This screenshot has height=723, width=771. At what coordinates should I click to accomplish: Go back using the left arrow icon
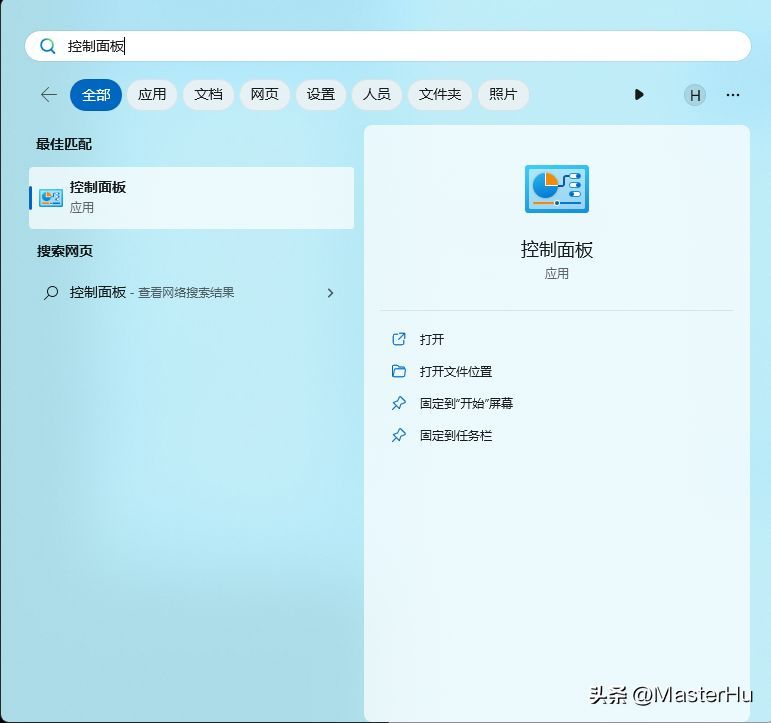pyautogui.click(x=49, y=94)
